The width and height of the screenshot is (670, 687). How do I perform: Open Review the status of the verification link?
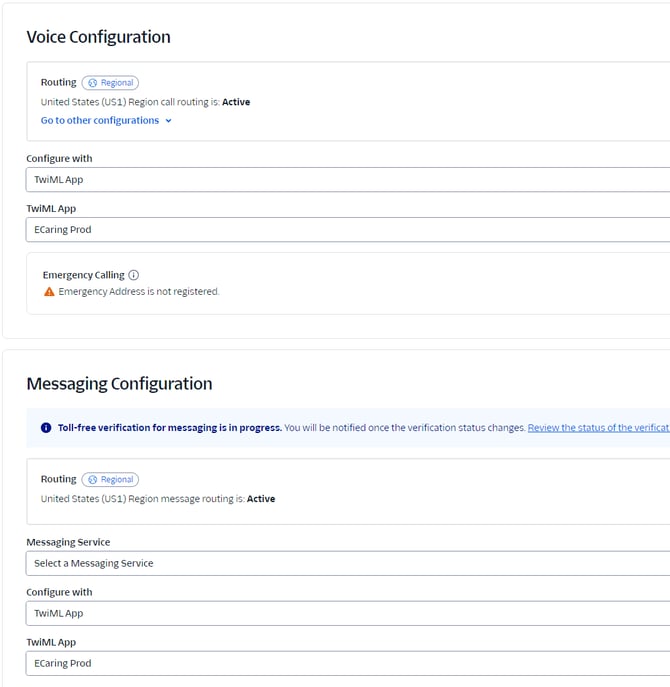click(x=598, y=428)
